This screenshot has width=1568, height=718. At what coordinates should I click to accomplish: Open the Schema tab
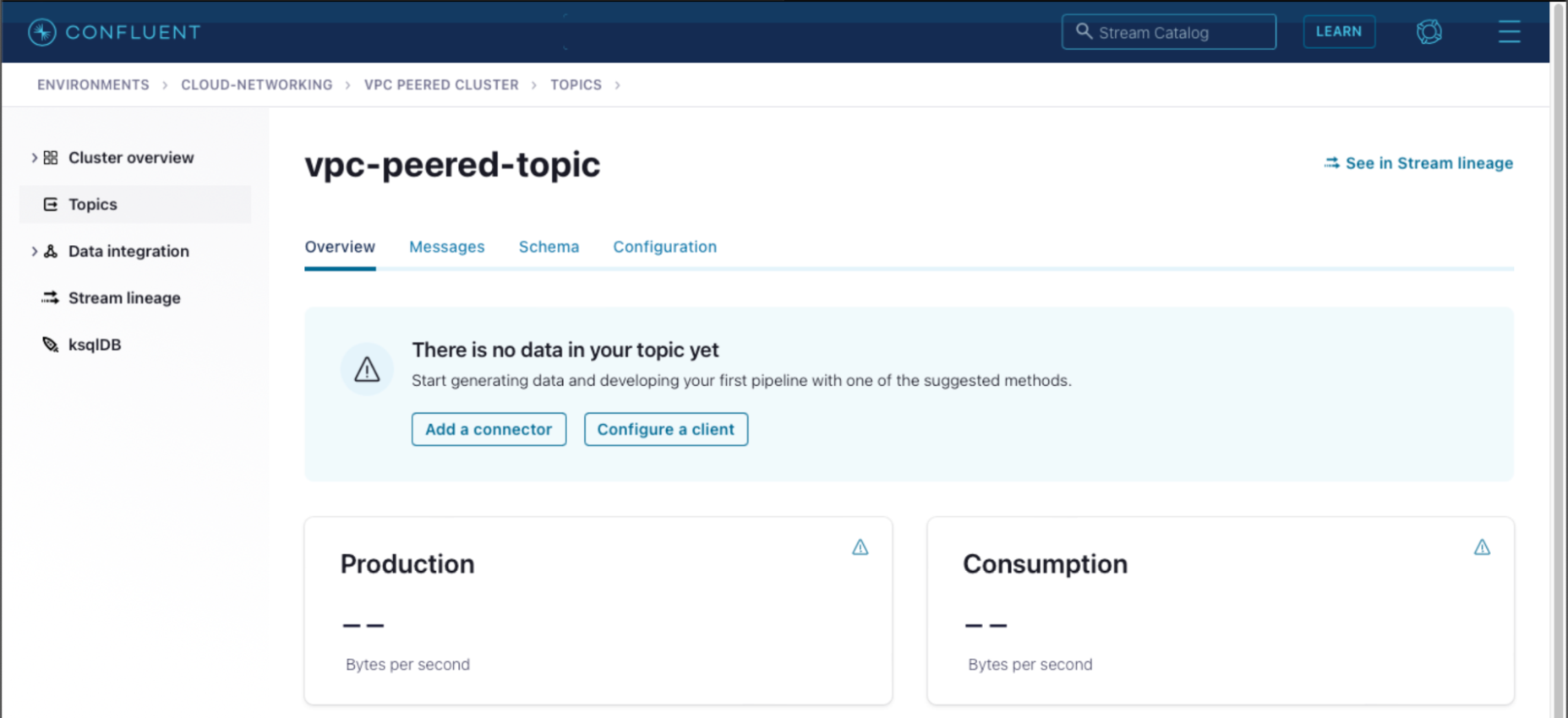[x=549, y=247]
